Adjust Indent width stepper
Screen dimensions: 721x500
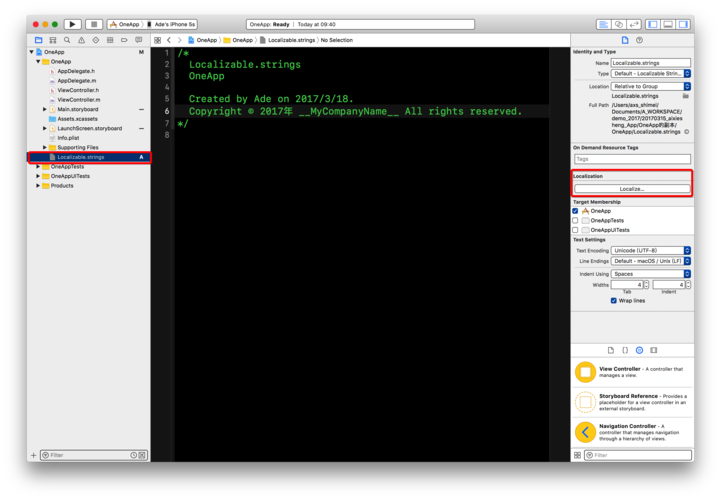[688, 285]
